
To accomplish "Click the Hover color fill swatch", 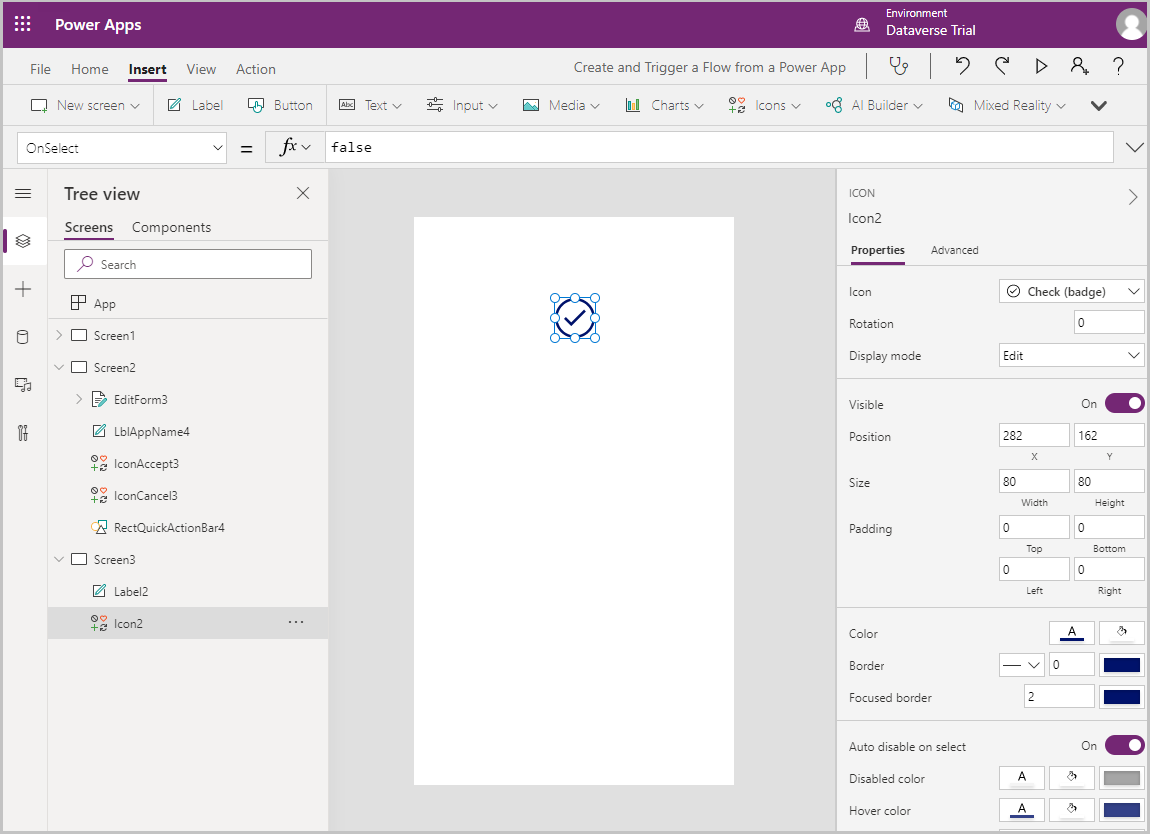I will pos(1072,810).
